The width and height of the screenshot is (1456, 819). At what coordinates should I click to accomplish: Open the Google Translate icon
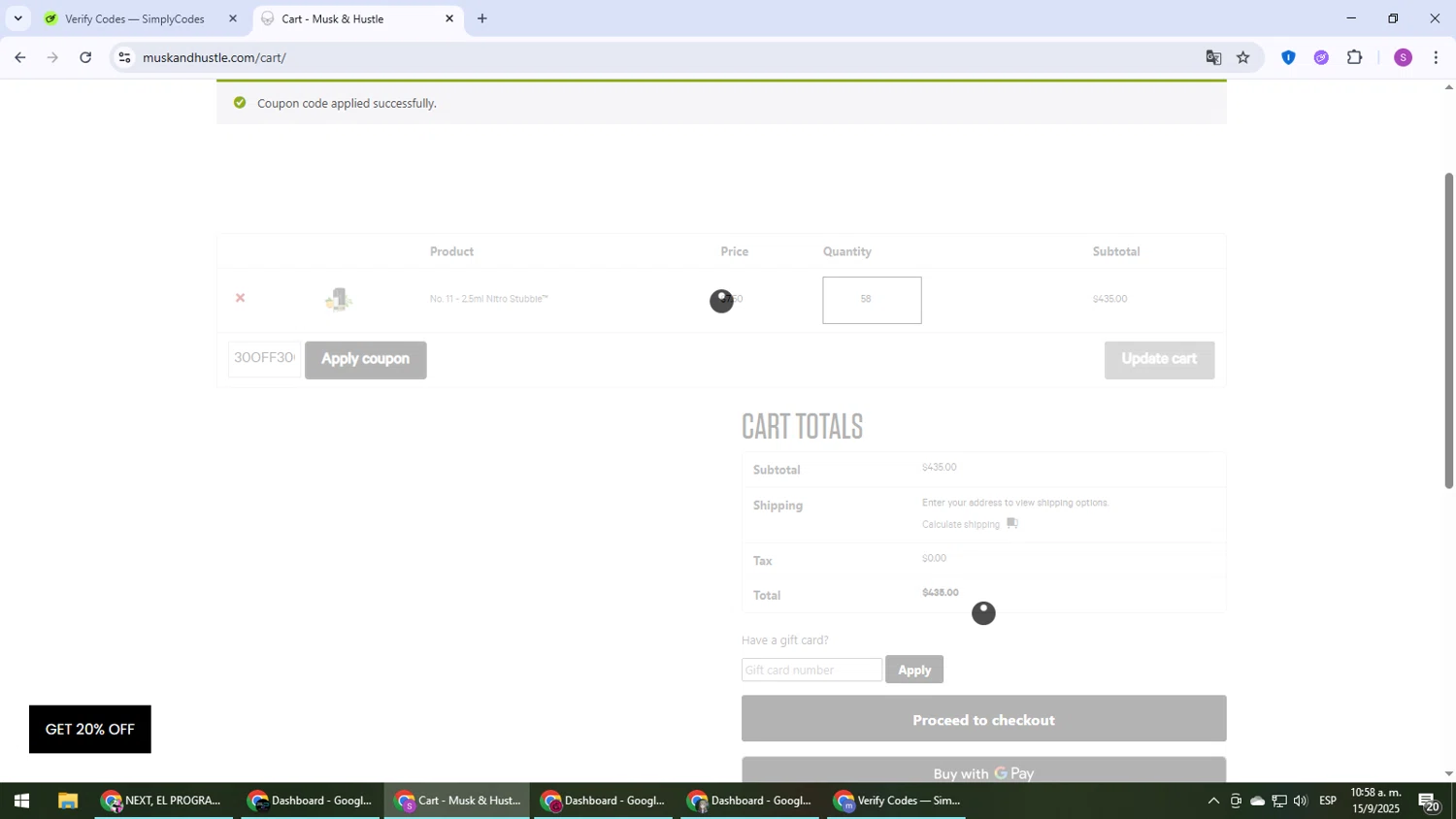(1213, 58)
